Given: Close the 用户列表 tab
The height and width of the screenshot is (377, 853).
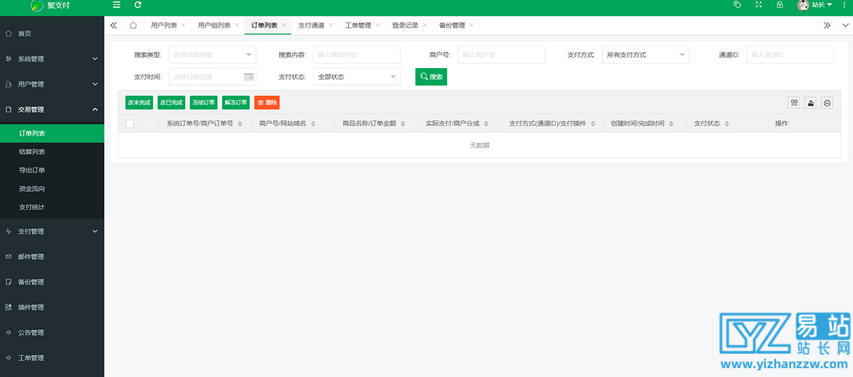Looking at the screenshot, I should point(183,25).
